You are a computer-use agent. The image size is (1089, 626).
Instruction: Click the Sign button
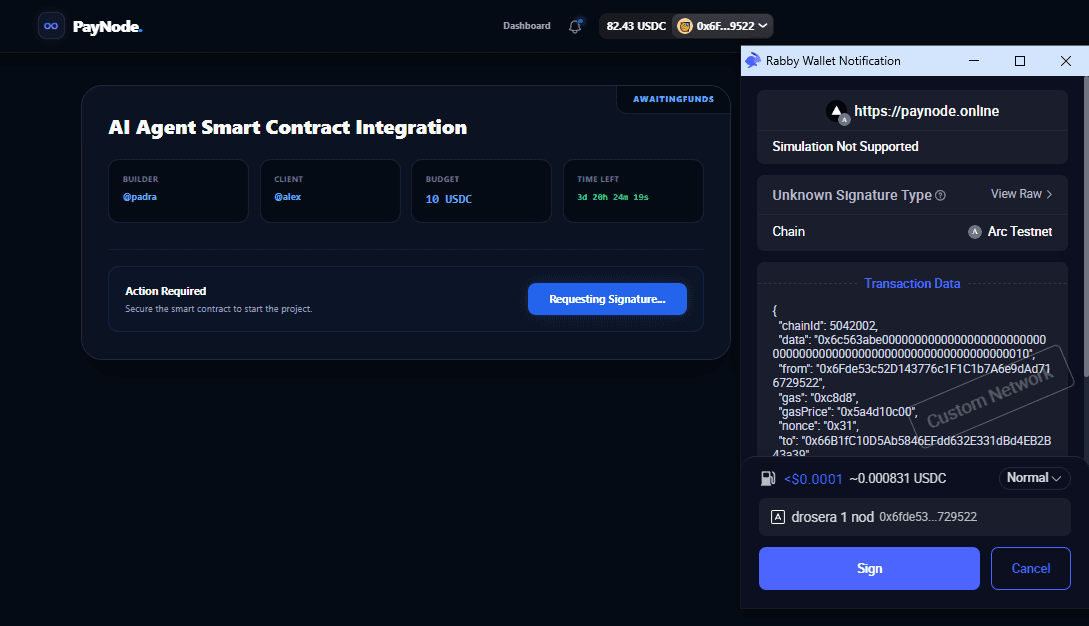(x=869, y=568)
